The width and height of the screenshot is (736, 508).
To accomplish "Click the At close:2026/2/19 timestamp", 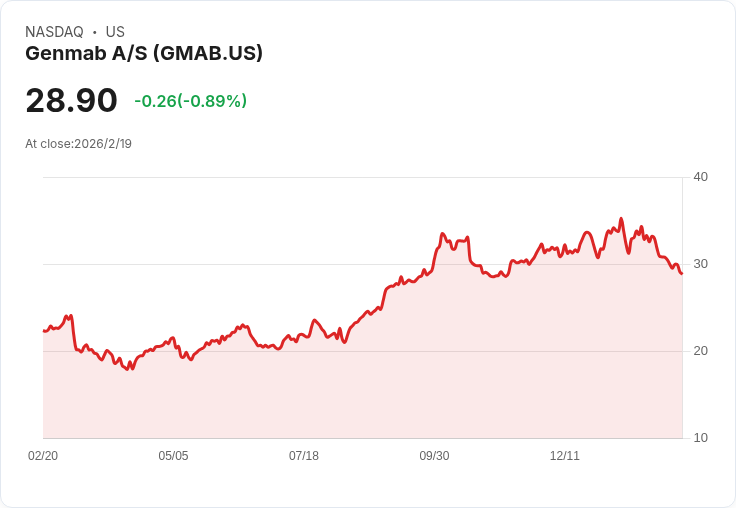I will tap(78, 144).
